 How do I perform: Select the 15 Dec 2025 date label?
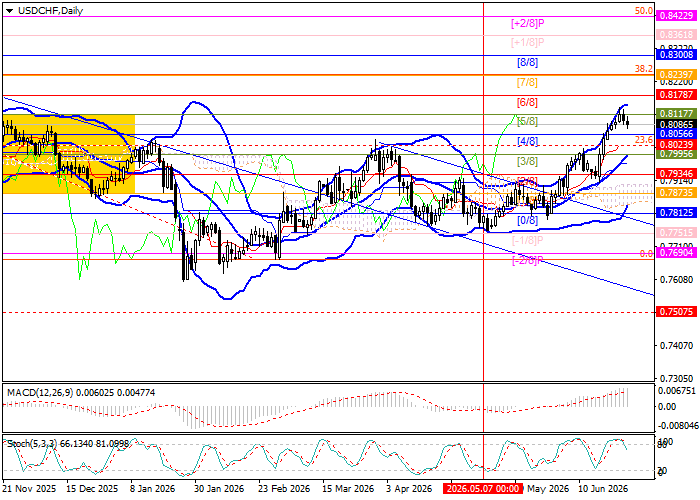[92, 489]
